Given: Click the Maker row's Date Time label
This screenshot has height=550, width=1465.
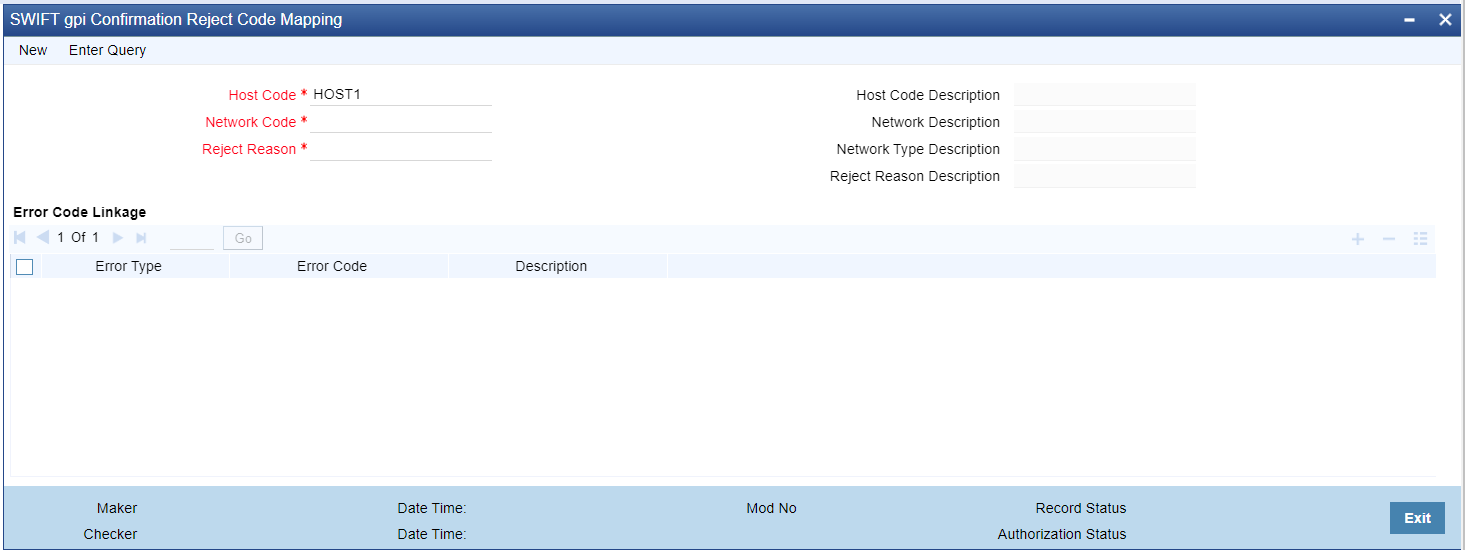Looking at the screenshot, I should (432, 508).
